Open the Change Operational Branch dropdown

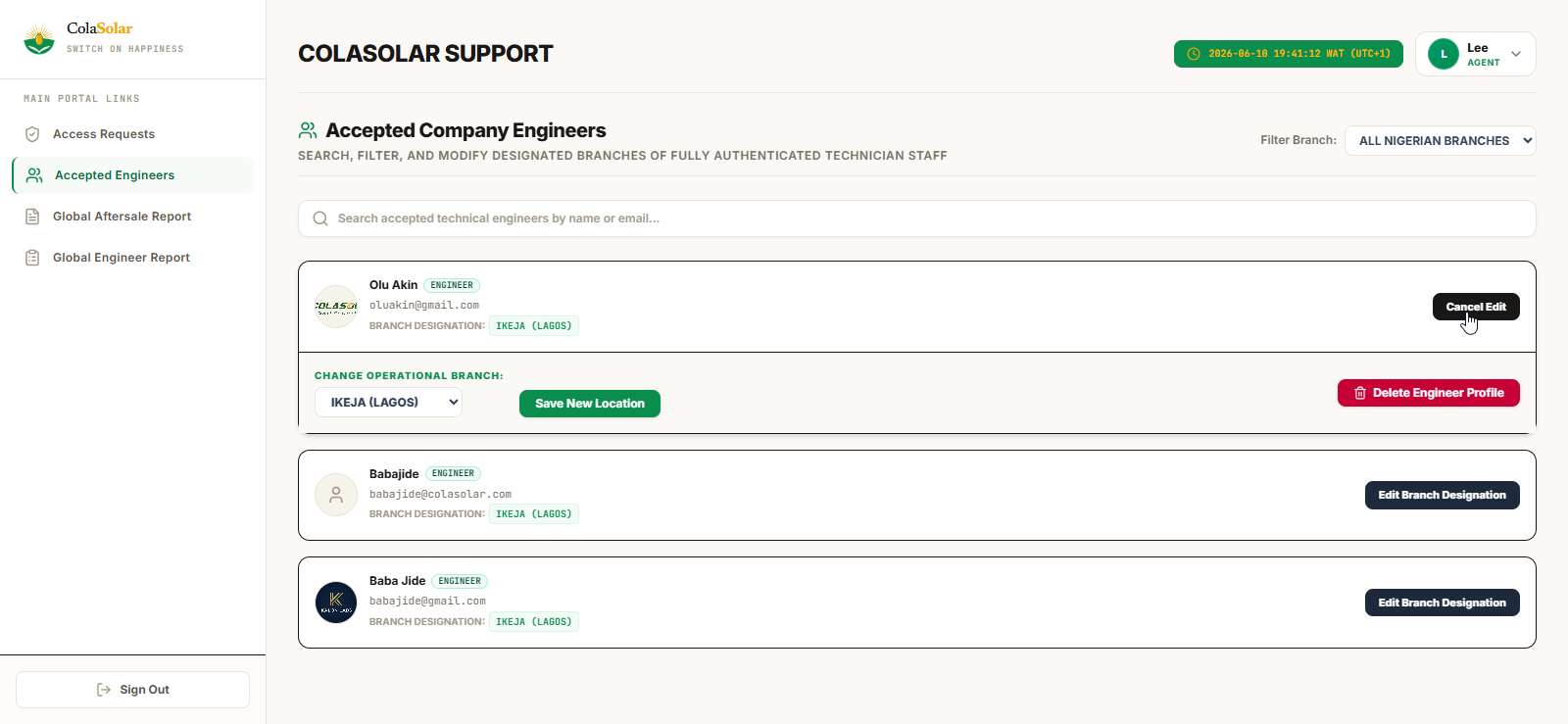point(388,403)
